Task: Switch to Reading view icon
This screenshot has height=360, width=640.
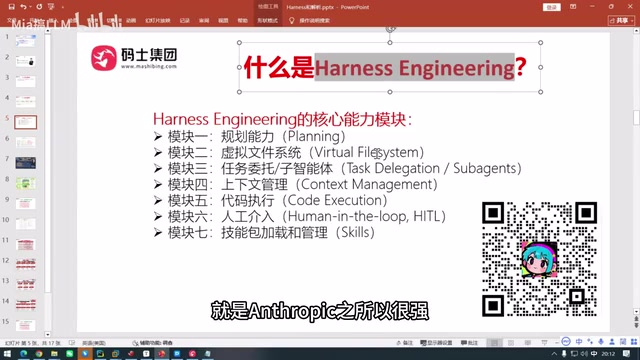Action: (x=528, y=343)
